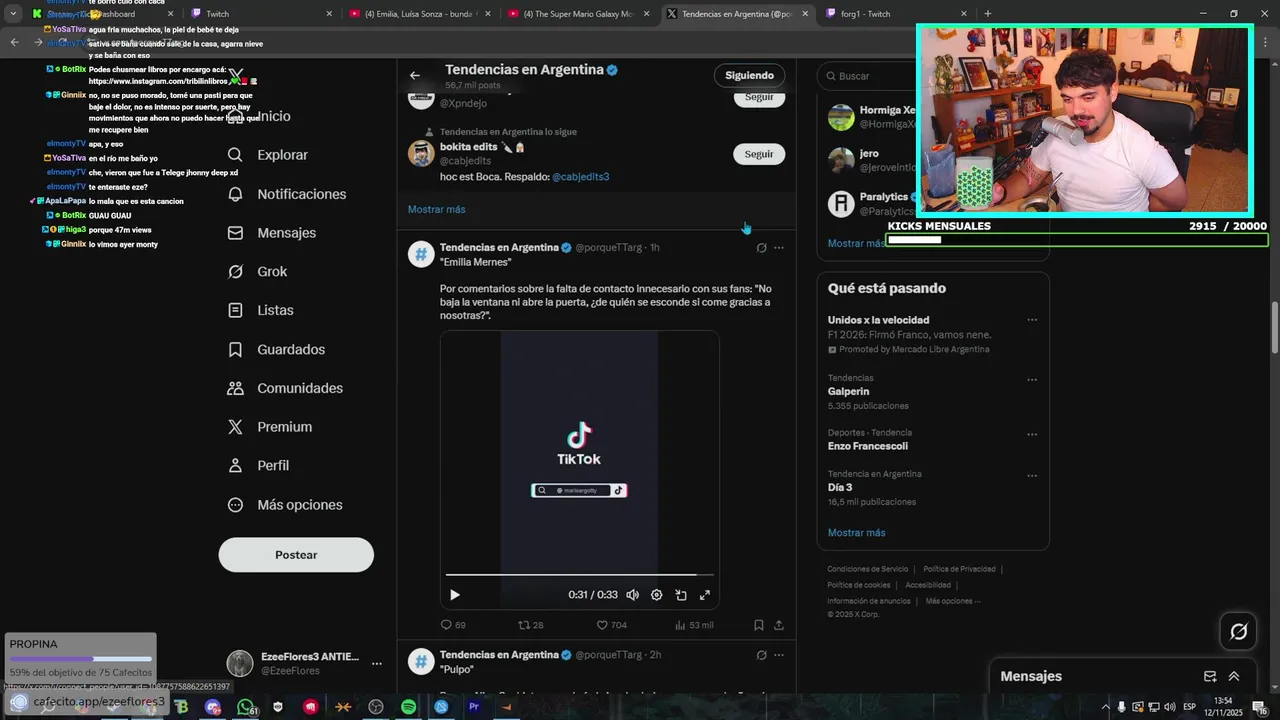Open Perfil in the sidebar
Image resolution: width=1280 pixels, height=720 pixels.
point(258,465)
